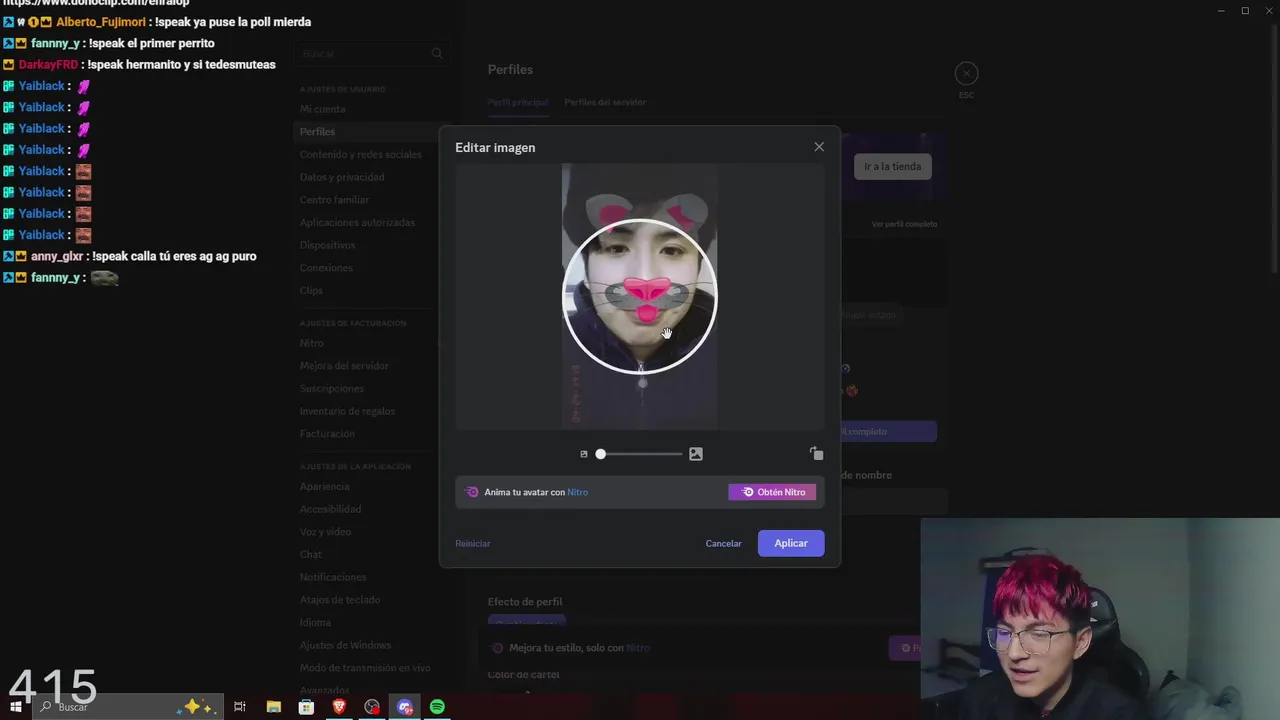
Task: Open Inventario de regalos settings
Action: [x=347, y=411]
